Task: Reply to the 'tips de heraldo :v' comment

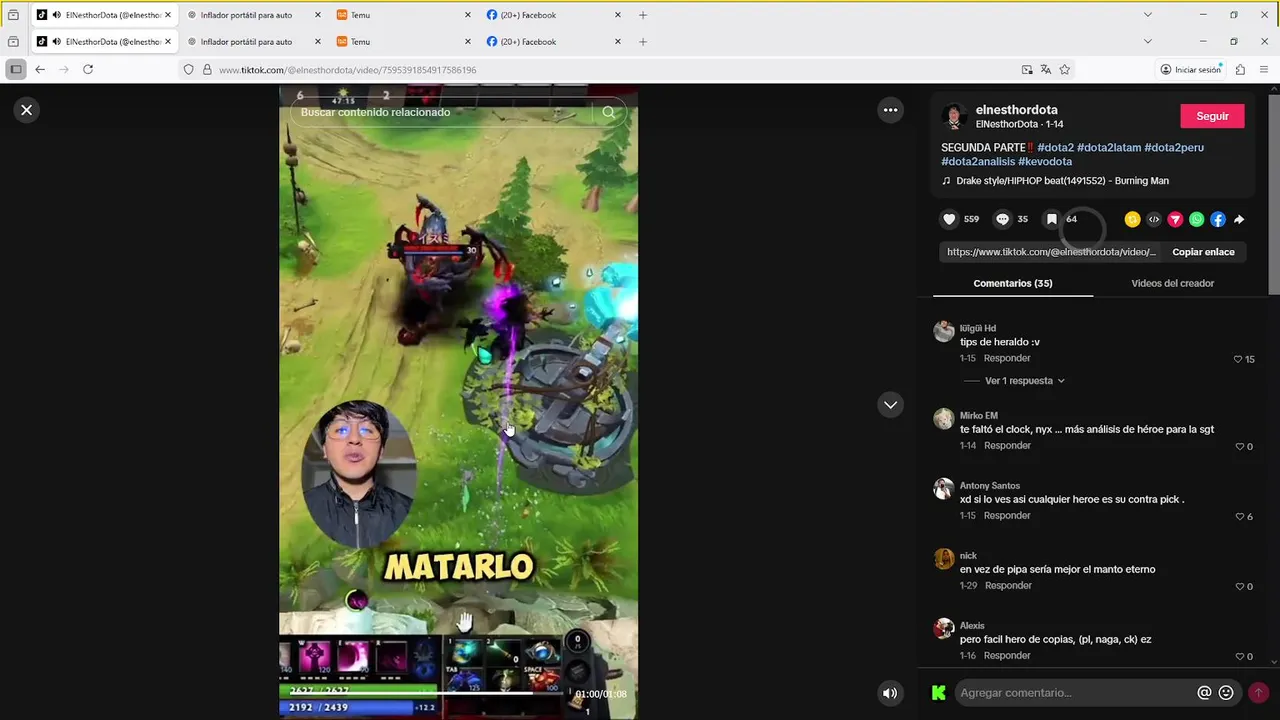Action: (x=1007, y=358)
